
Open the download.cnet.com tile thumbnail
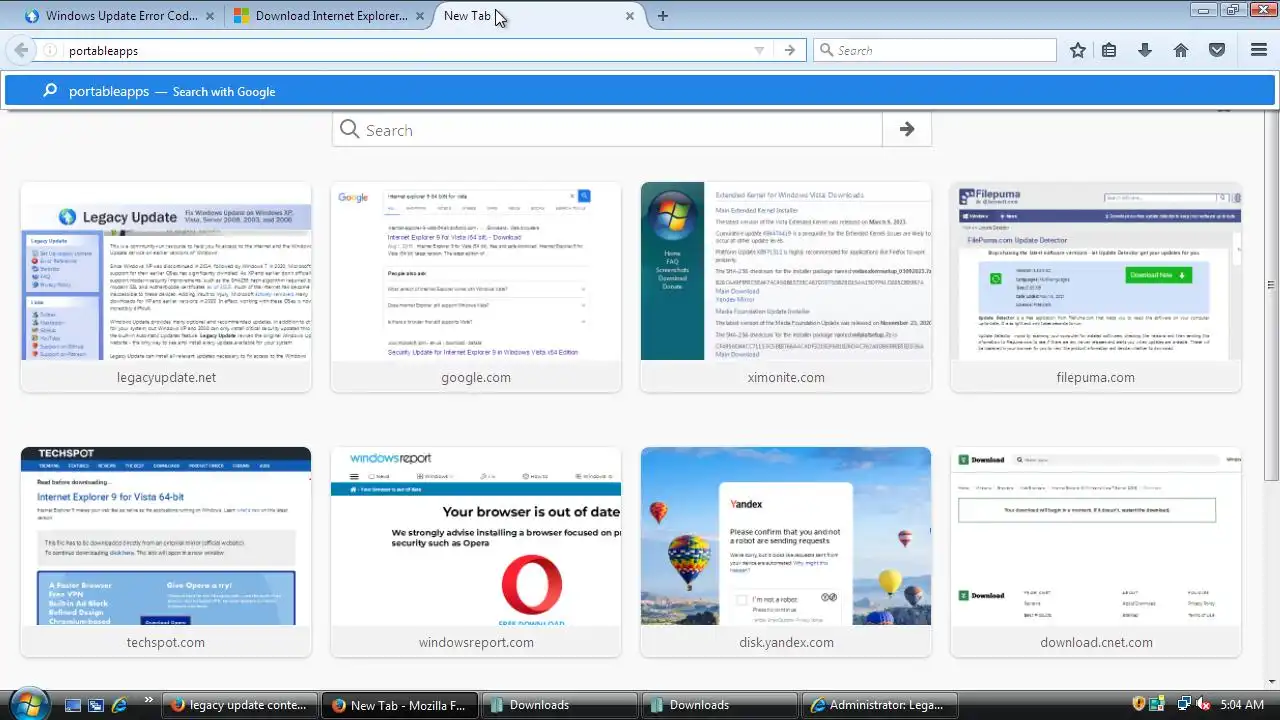pos(1096,536)
